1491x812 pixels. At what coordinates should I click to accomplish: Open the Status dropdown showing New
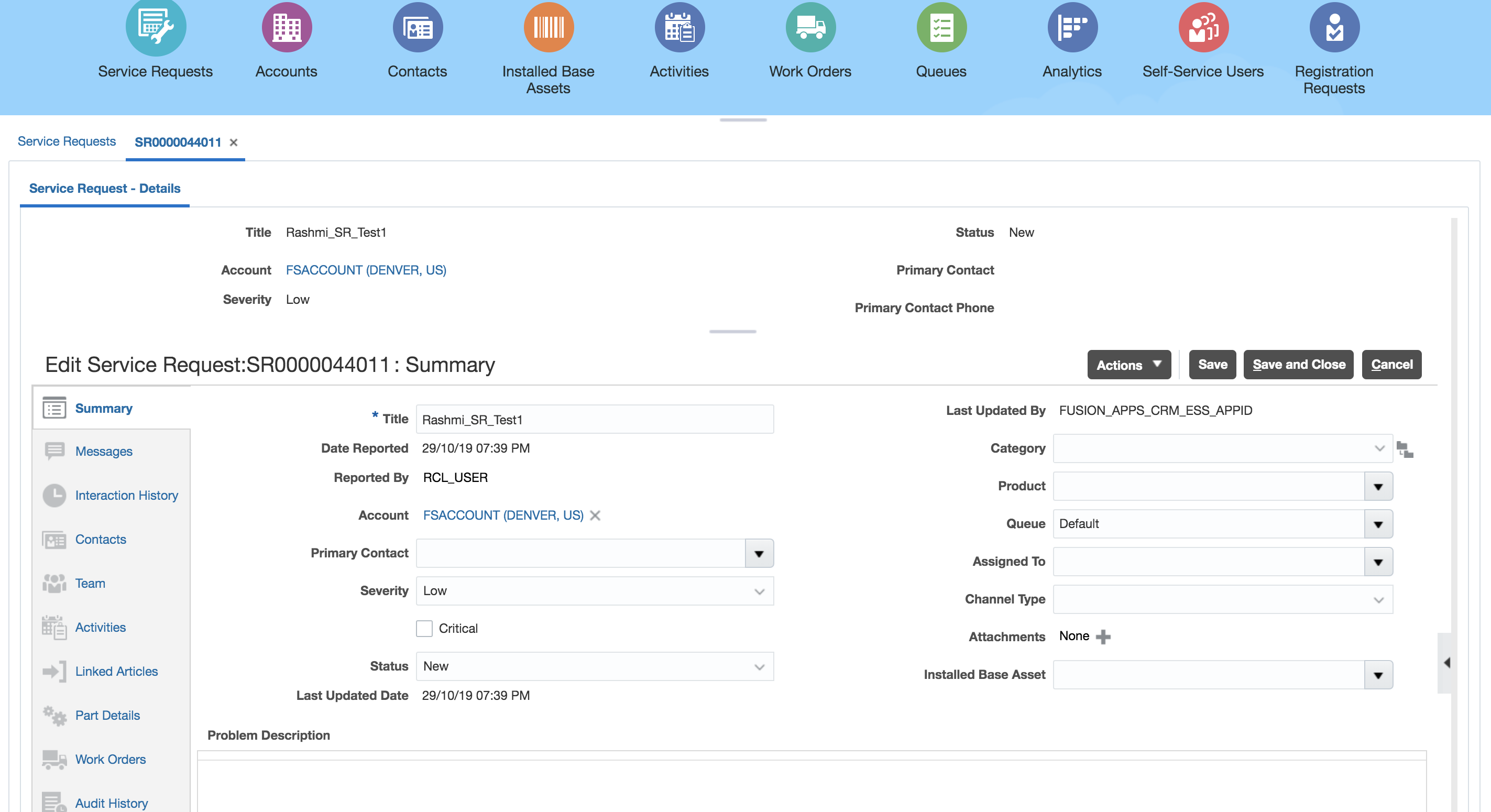[x=759, y=667]
